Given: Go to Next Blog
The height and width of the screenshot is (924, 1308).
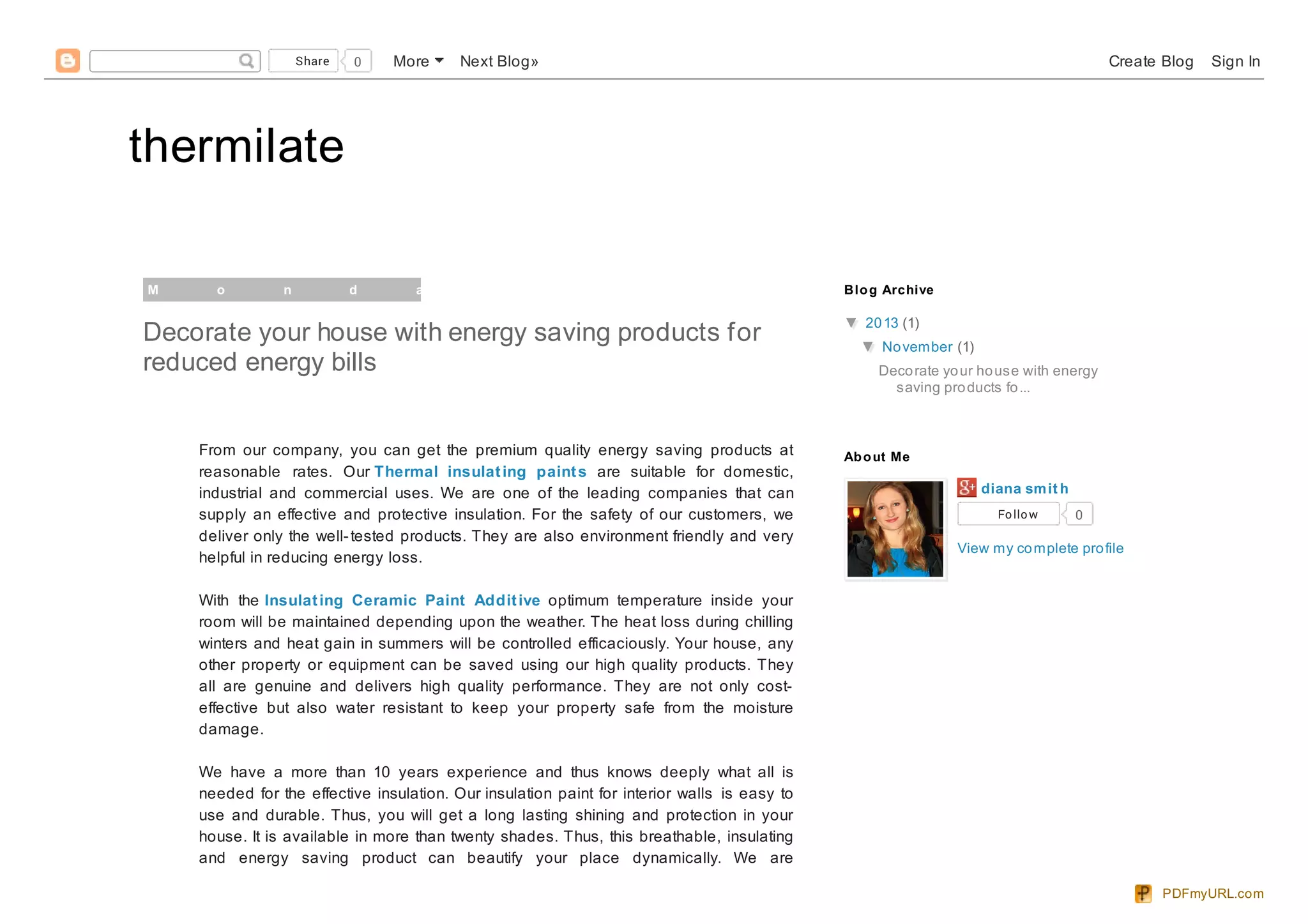Looking at the screenshot, I should pos(499,61).
